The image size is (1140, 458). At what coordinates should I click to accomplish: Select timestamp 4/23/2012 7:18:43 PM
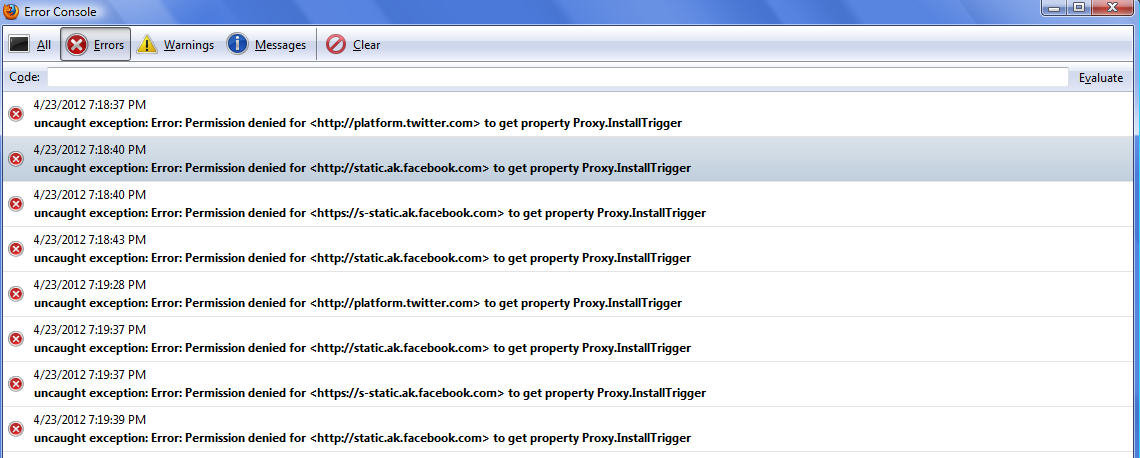pos(90,240)
